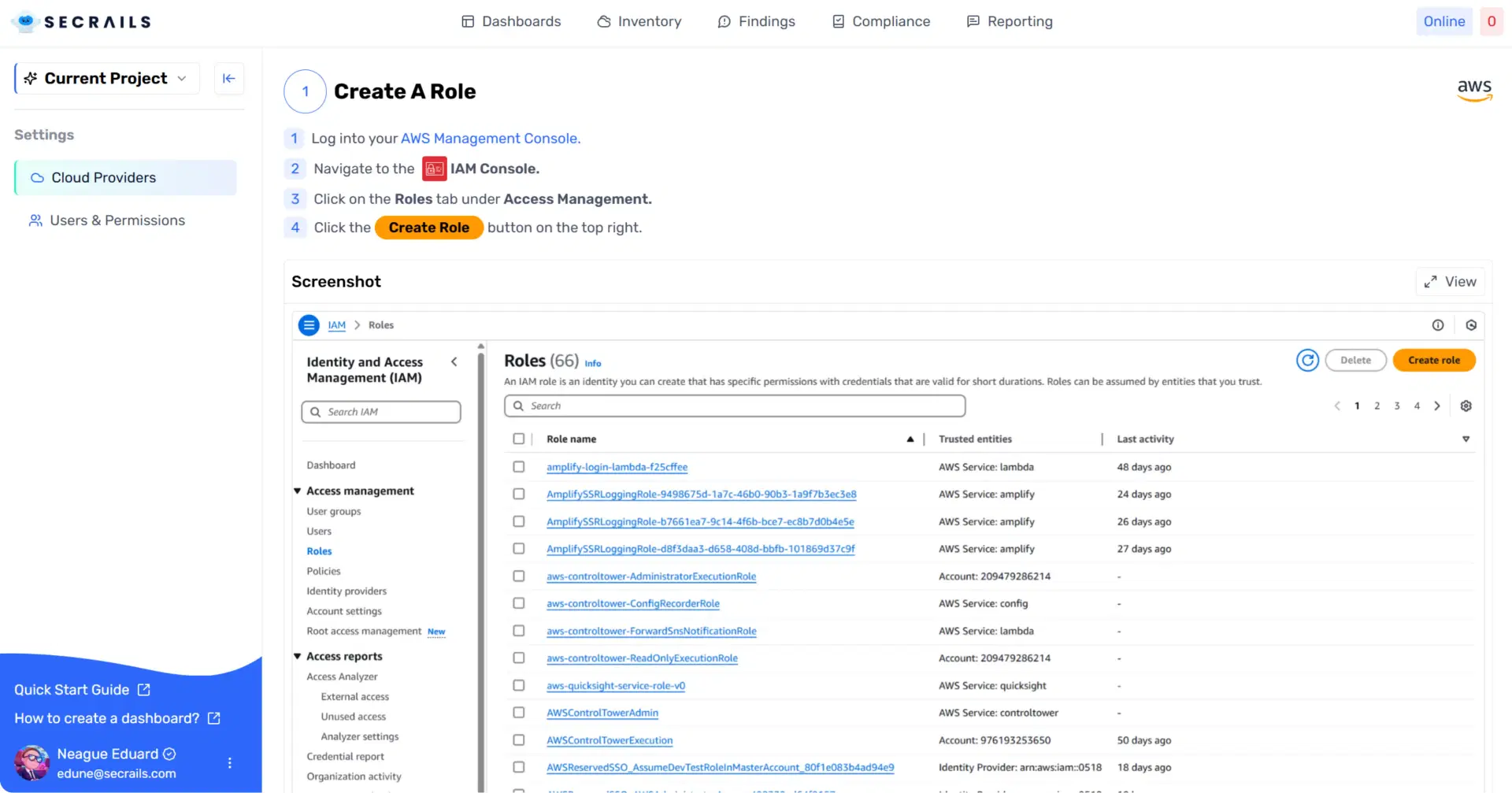The width and height of the screenshot is (1512, 793).
Task: Check the AWSControlTowerExecution row checkbox
Action: [x=518, y=739]
